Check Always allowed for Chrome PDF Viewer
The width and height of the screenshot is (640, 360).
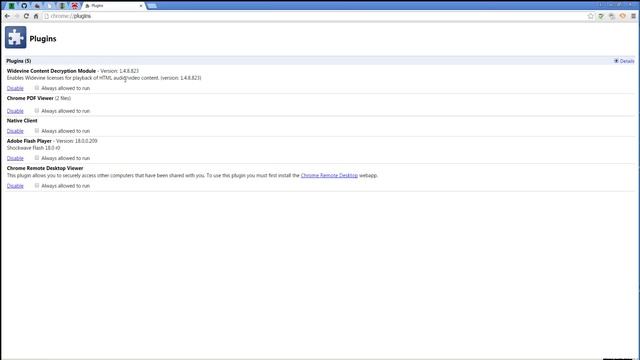coord(37,111)
